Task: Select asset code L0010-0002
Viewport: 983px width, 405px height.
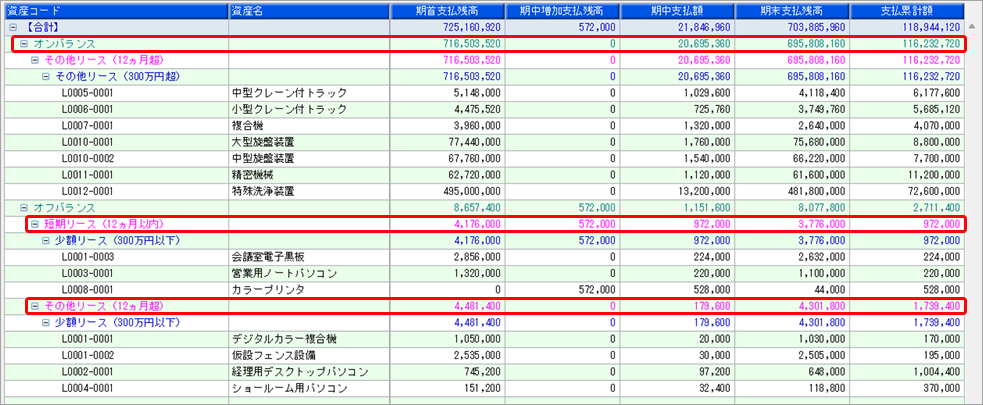Action: [88, 159]
